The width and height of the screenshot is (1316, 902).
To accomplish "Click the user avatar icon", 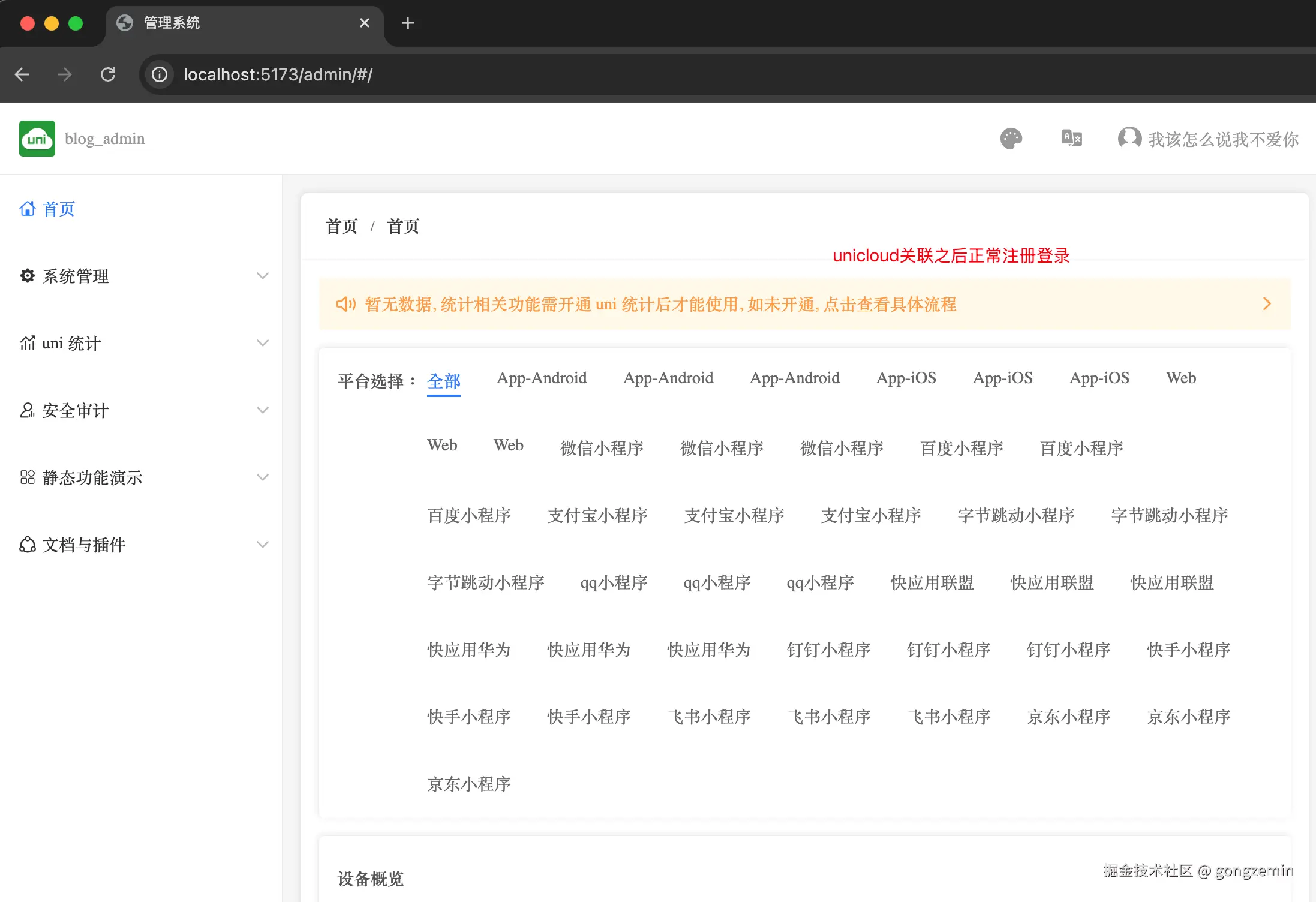I will pos(1129,138).
